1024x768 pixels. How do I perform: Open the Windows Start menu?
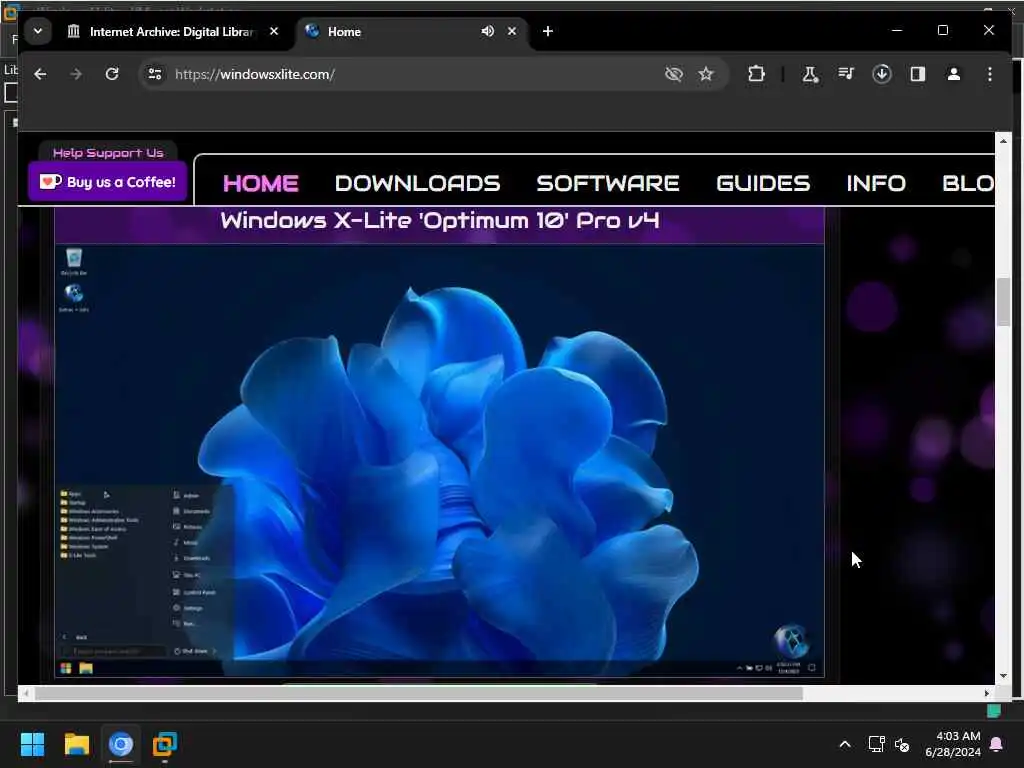[x=33, y=744]
